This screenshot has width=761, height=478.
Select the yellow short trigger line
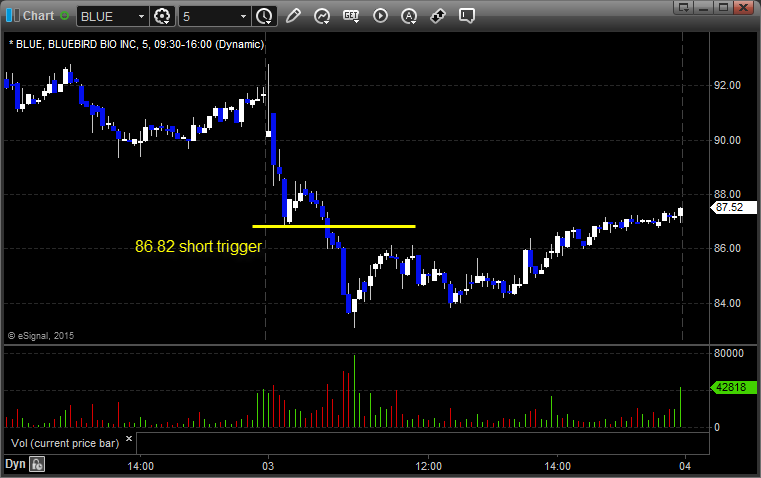point(334,226)
